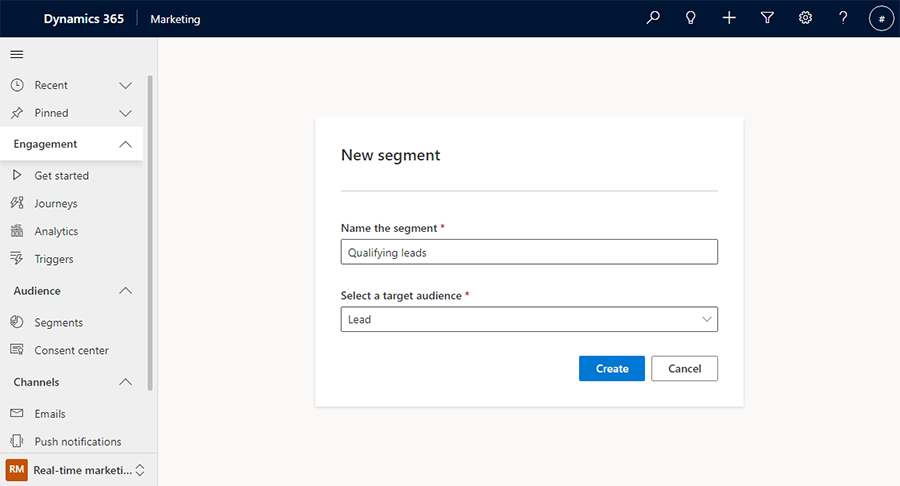Open the settings gear icon
The image size is (900, 486).
click(x=805, y=18)
